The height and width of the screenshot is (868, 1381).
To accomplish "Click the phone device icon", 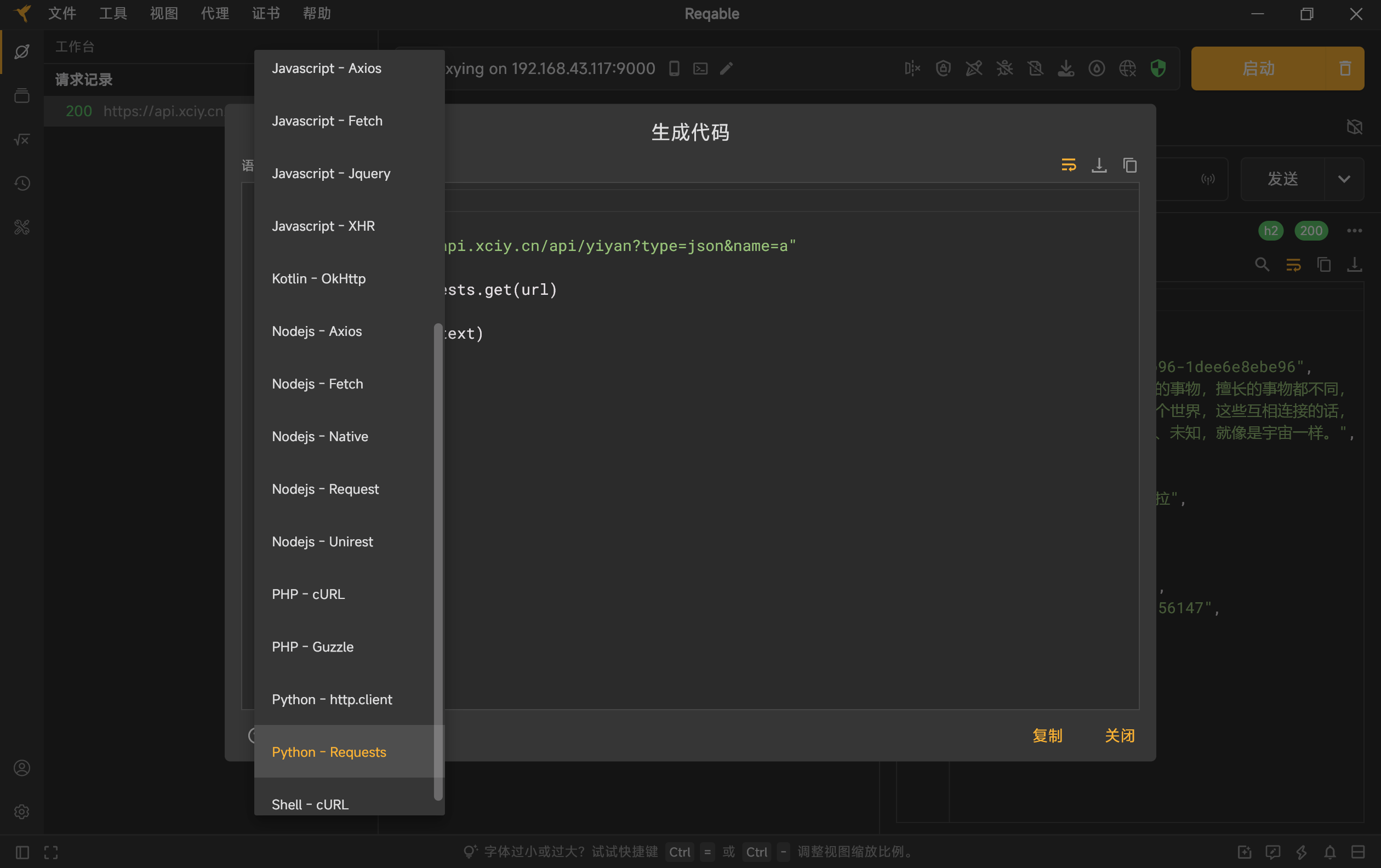I will pyautogui.click(x=674, y=69).
